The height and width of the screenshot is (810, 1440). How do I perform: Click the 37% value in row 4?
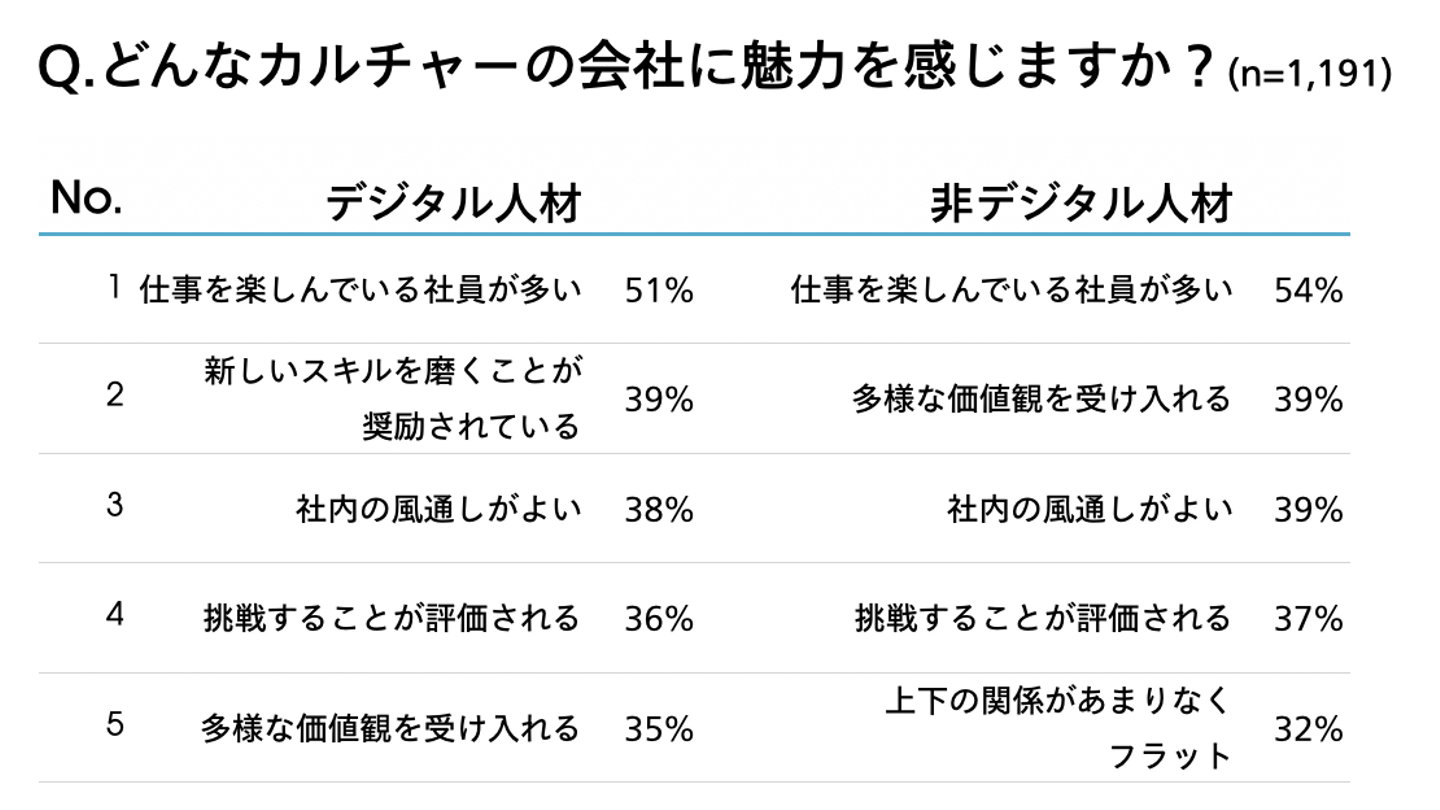pos(1308,619)
